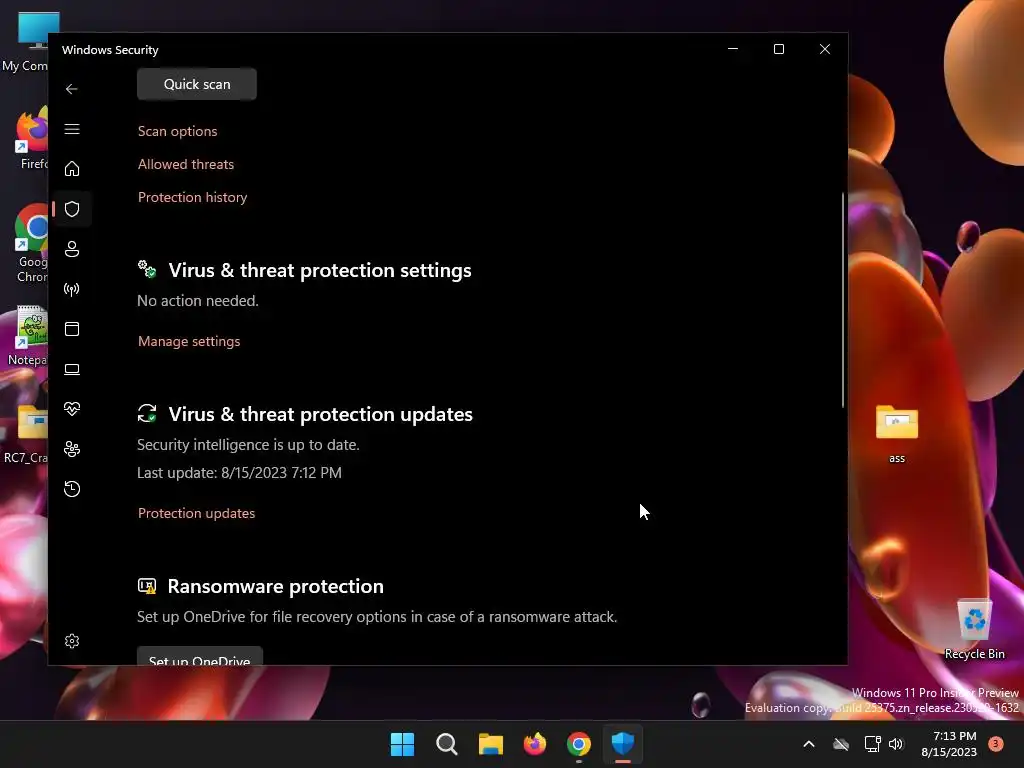The image size is (1024, 768).
Task: Open Account protection person icon
Action: coord(72,249)
